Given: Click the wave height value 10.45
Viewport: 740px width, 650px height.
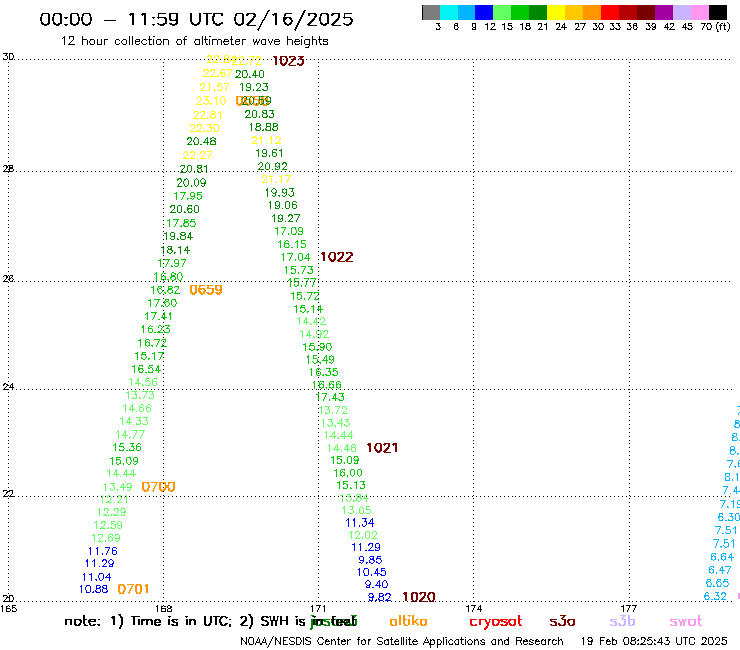Looking at the screenshot, I should tap(371, 572).
